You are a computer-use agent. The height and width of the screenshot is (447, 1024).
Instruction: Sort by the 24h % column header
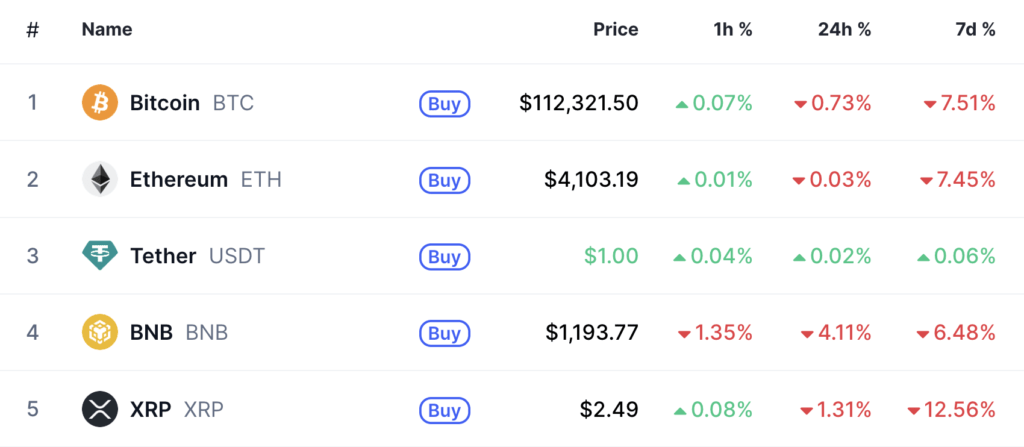[x=844, y=29]
